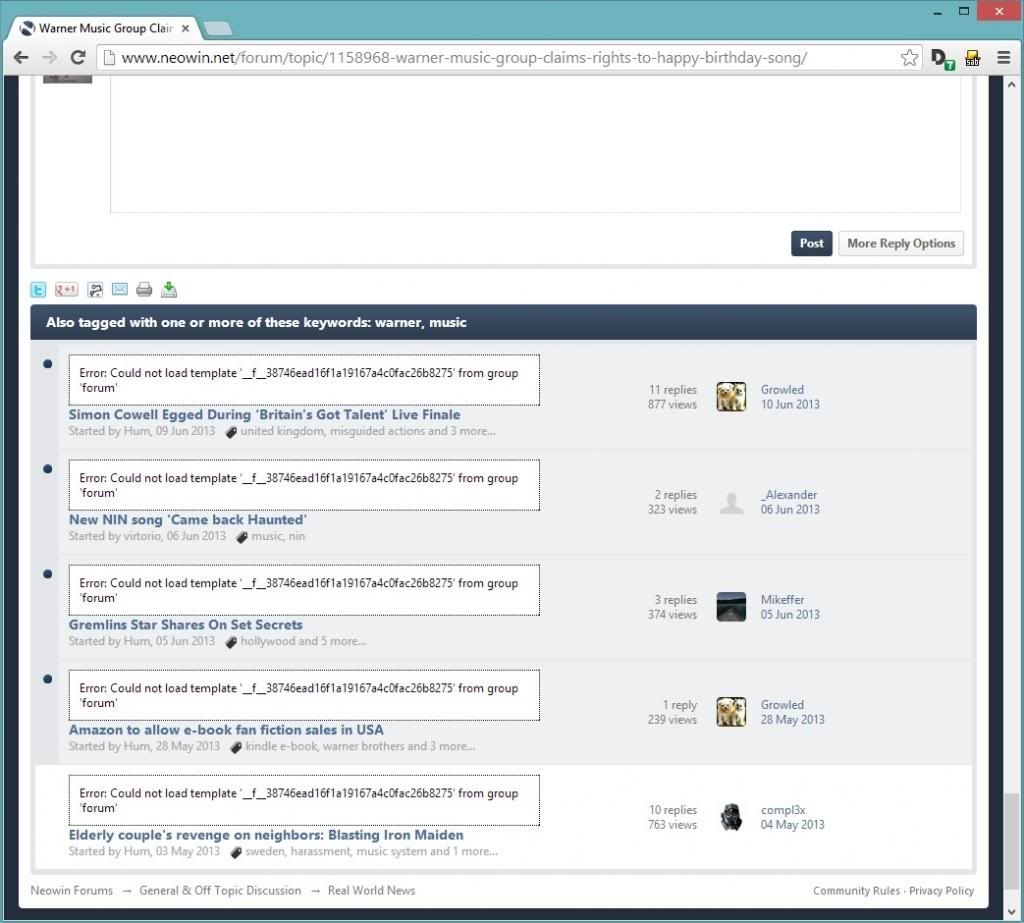This screenshot has height=923, width=1024.
Task: Click the tag icon next to kindle e-book
Action: click(236, 747)
